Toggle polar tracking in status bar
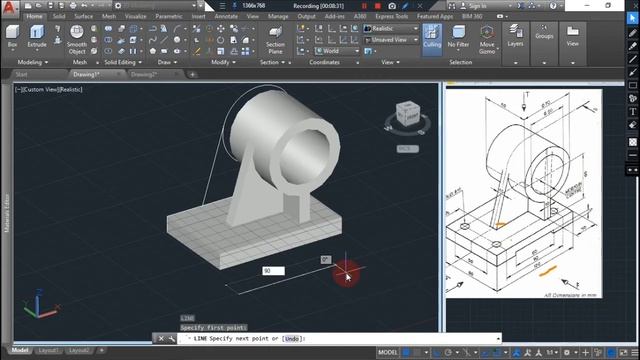 click(448, 352)
